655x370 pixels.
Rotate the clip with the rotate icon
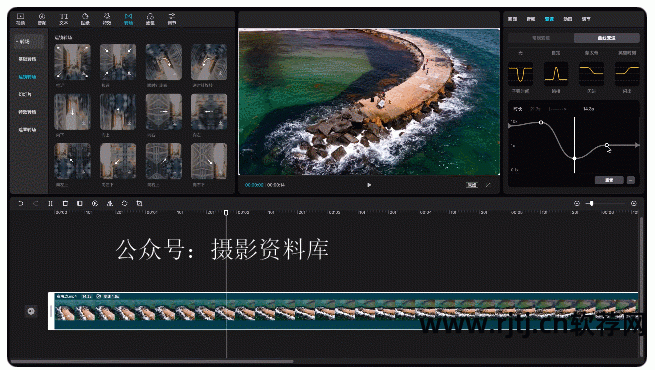tap(124, 203)
